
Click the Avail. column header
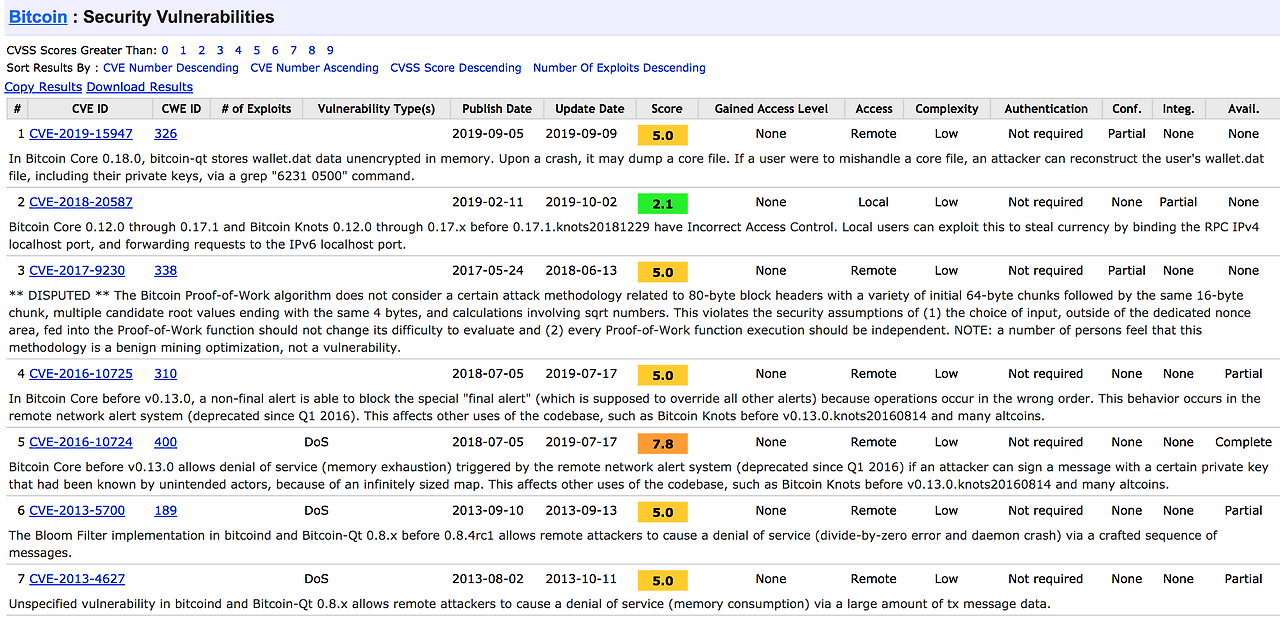[x=1244, y=109]
